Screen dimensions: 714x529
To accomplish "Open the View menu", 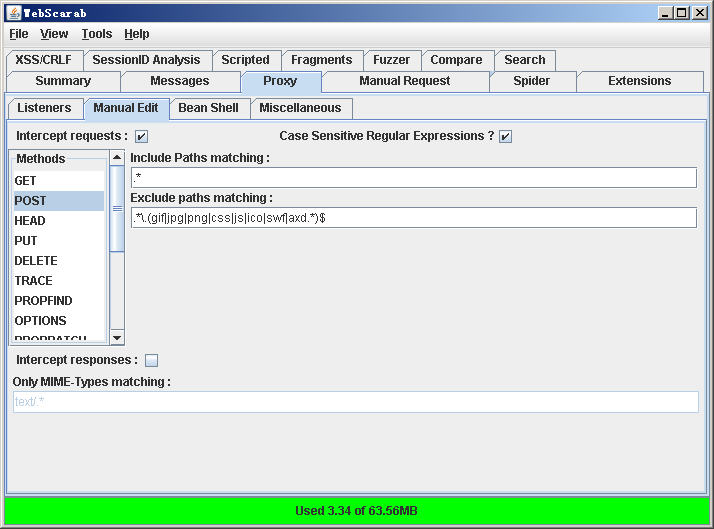I will 54,34.
